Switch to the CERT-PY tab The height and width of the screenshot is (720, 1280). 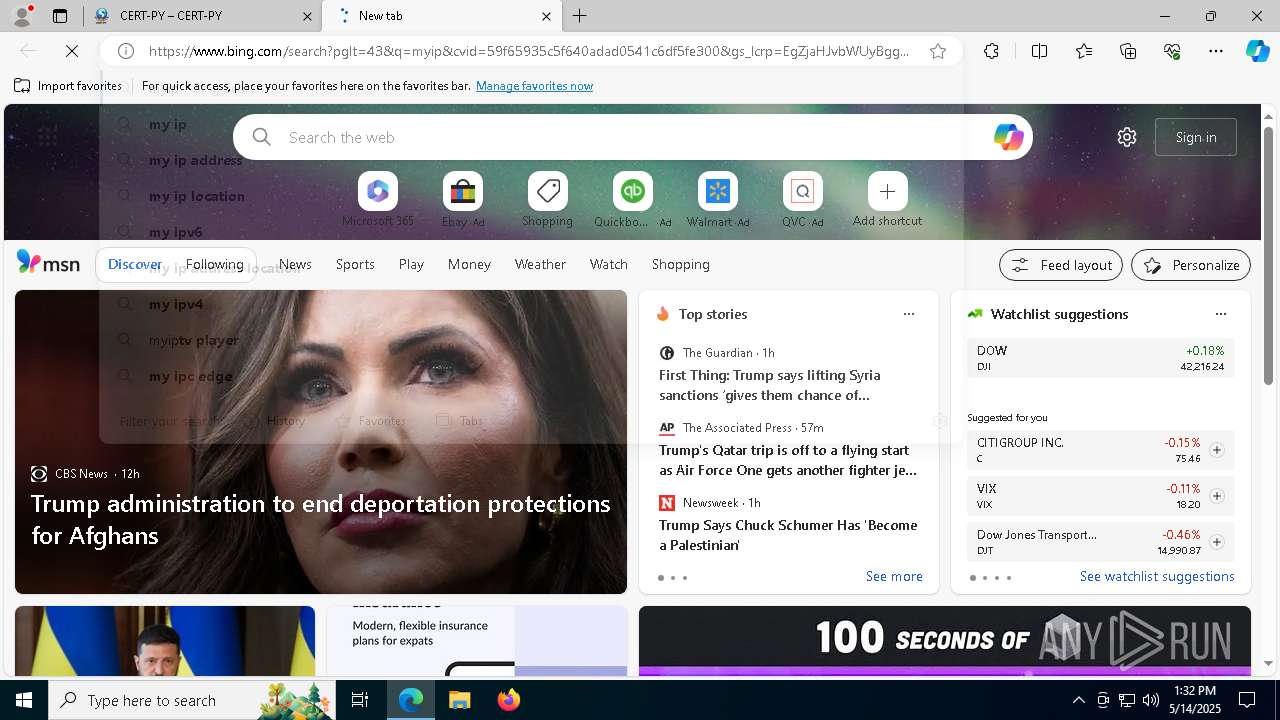pos(203,16)
